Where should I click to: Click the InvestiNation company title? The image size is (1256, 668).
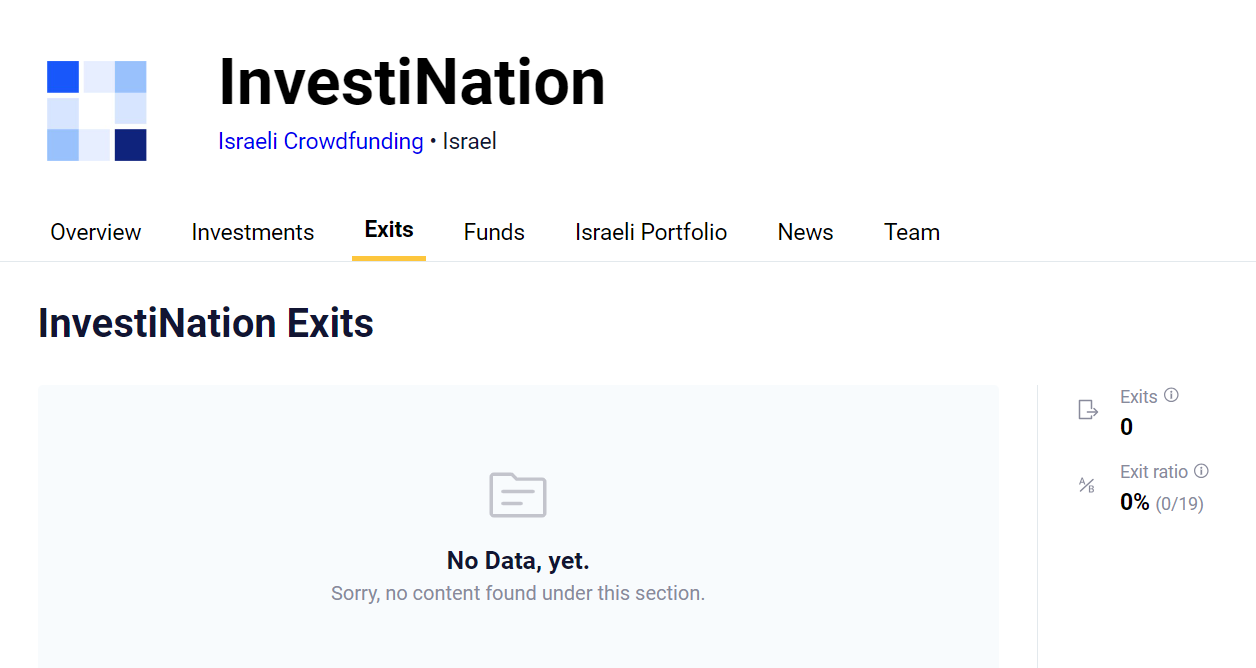(412, 82)
